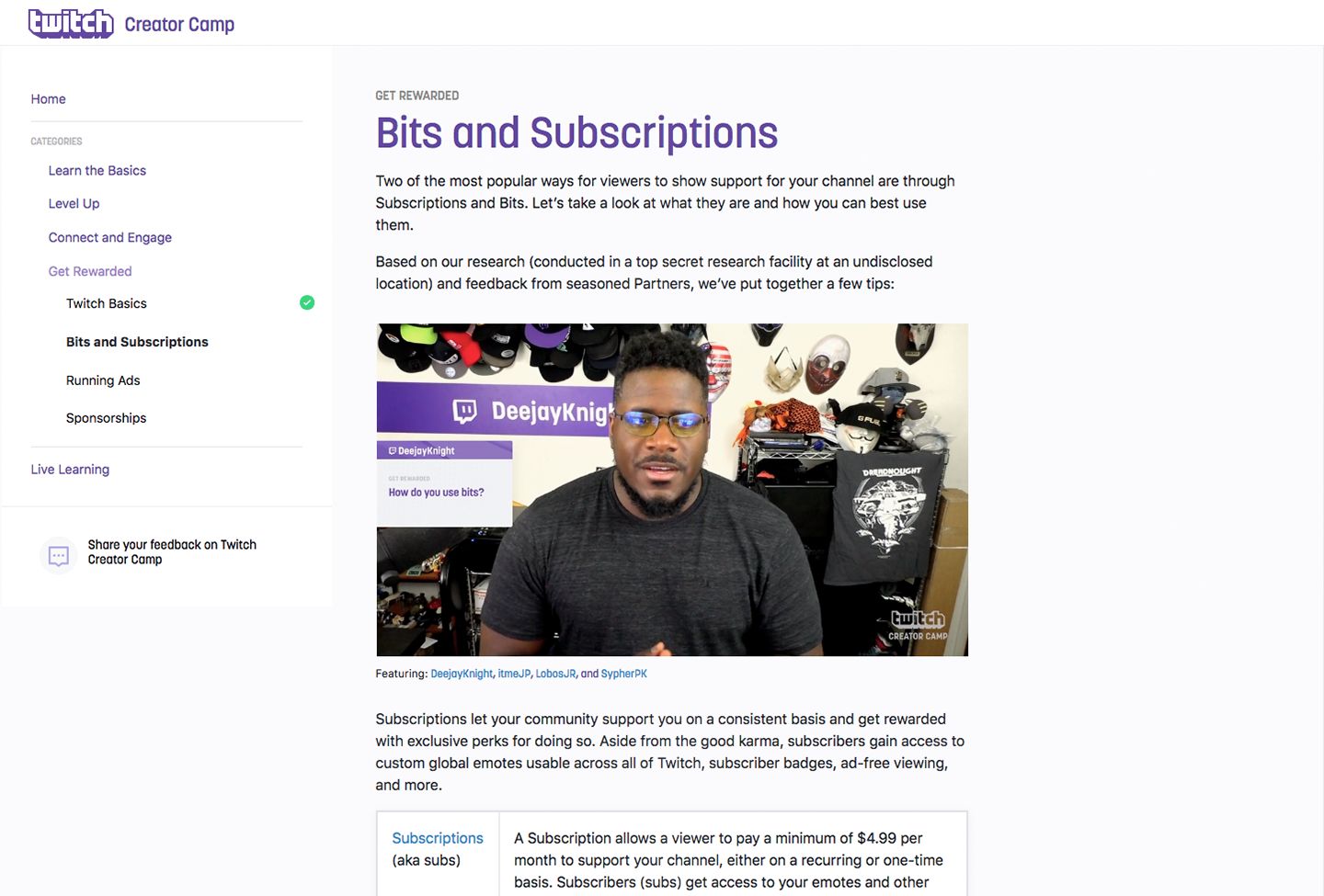Open the Home sidebar link

[x=48, y=99]
